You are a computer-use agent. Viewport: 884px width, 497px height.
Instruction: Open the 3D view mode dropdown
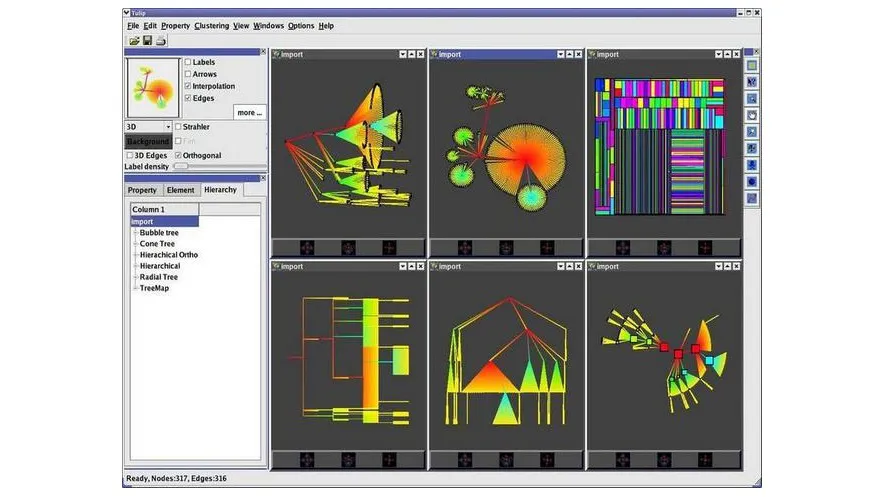(x=148, y=127)
